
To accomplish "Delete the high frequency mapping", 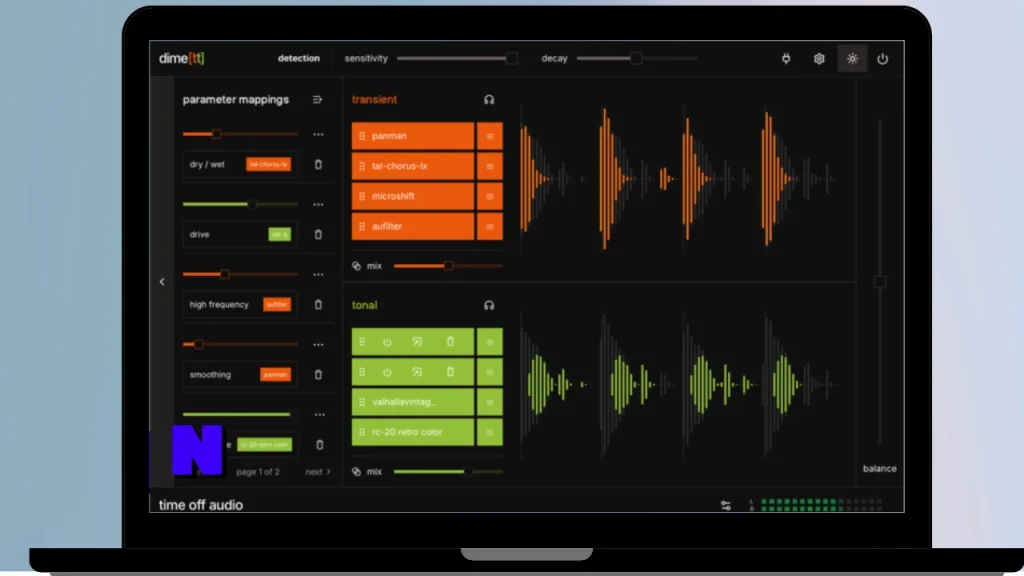I will pos(318,304).
